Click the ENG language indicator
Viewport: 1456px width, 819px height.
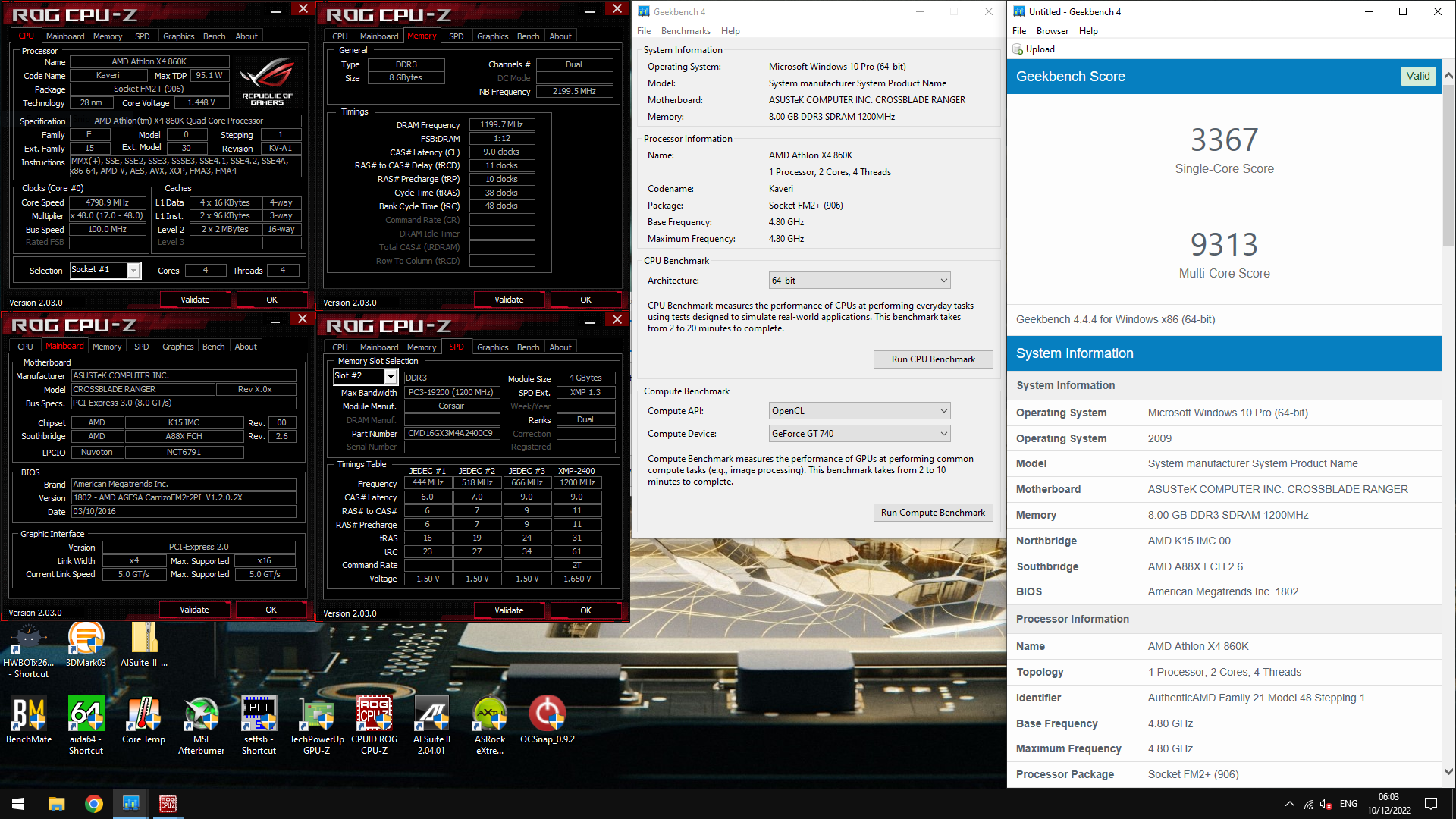coord(1348,804)
